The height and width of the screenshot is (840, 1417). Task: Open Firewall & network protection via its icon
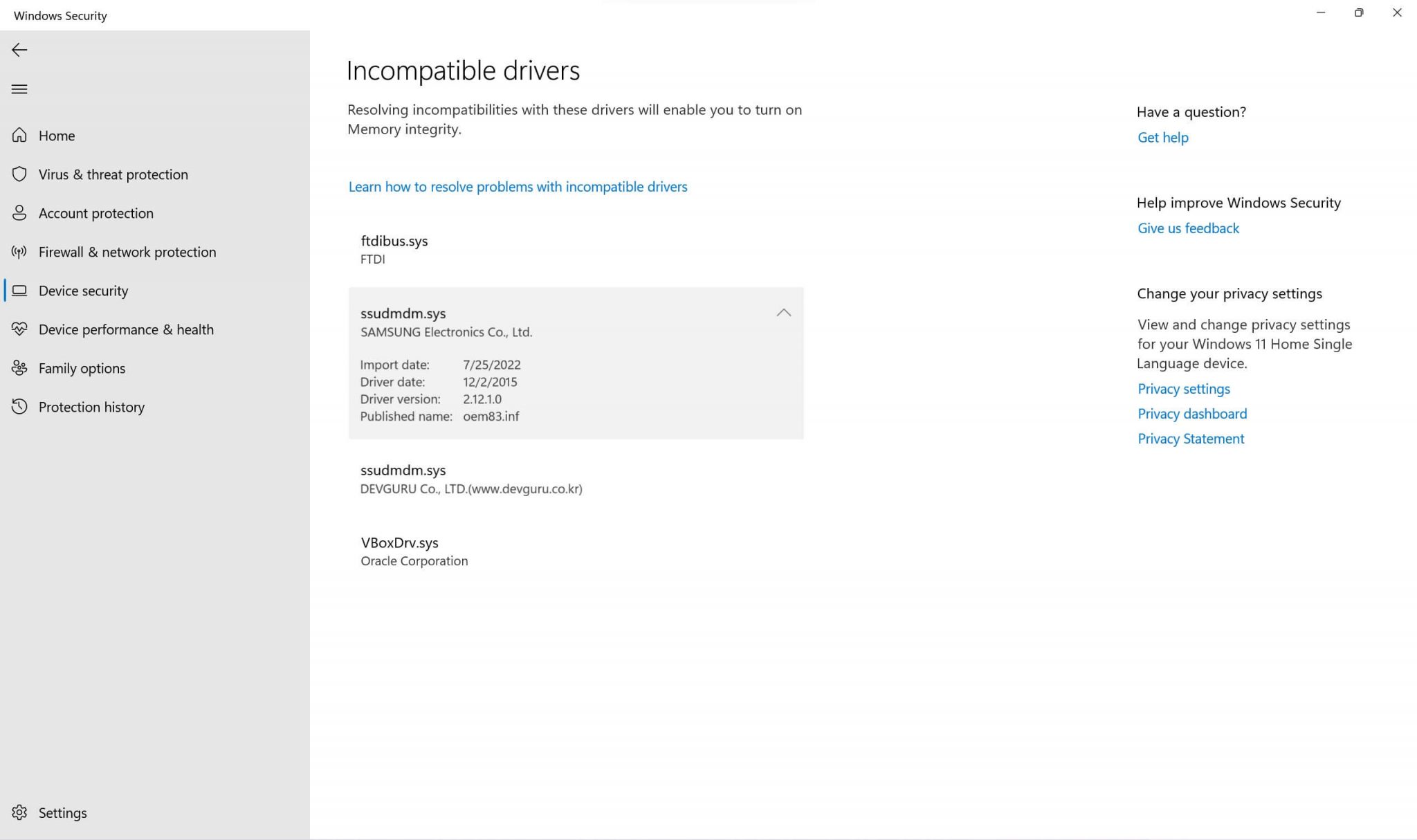pos(19,252)
